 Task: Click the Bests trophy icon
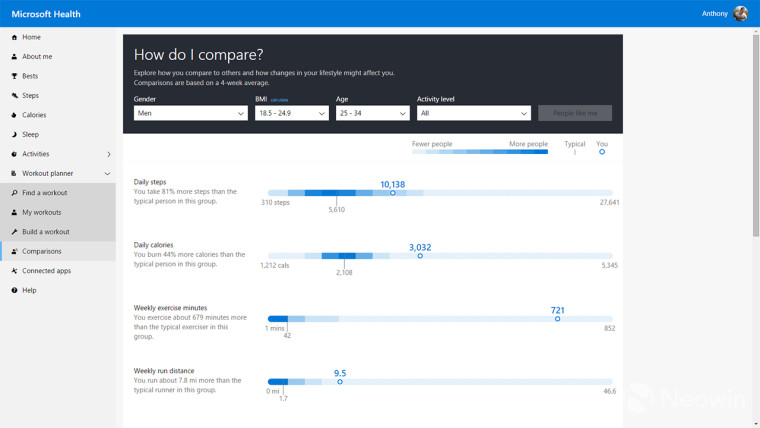tap(14, 76)
